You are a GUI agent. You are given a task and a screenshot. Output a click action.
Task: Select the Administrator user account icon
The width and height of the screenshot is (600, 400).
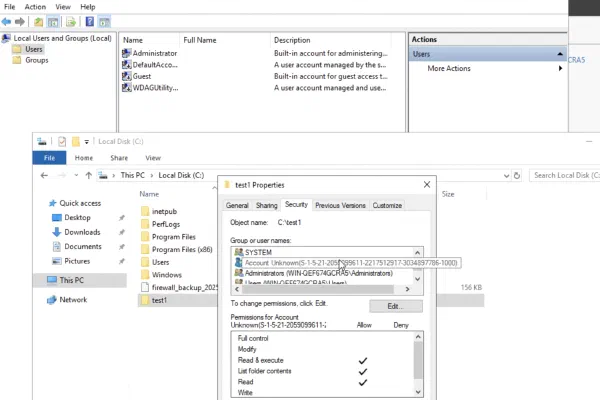pyautogui.click(x=126, y=53)
